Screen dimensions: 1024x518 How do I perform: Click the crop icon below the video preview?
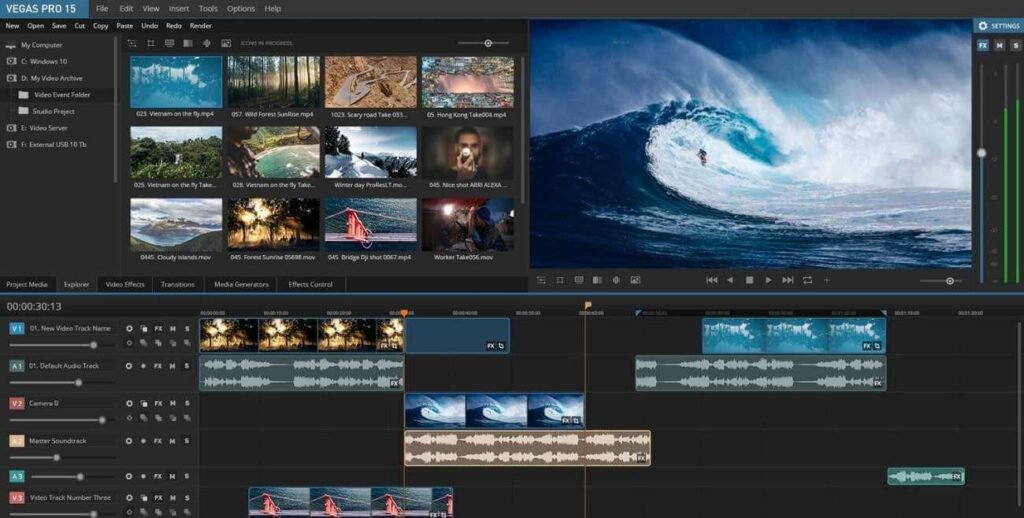click(560, 280)
